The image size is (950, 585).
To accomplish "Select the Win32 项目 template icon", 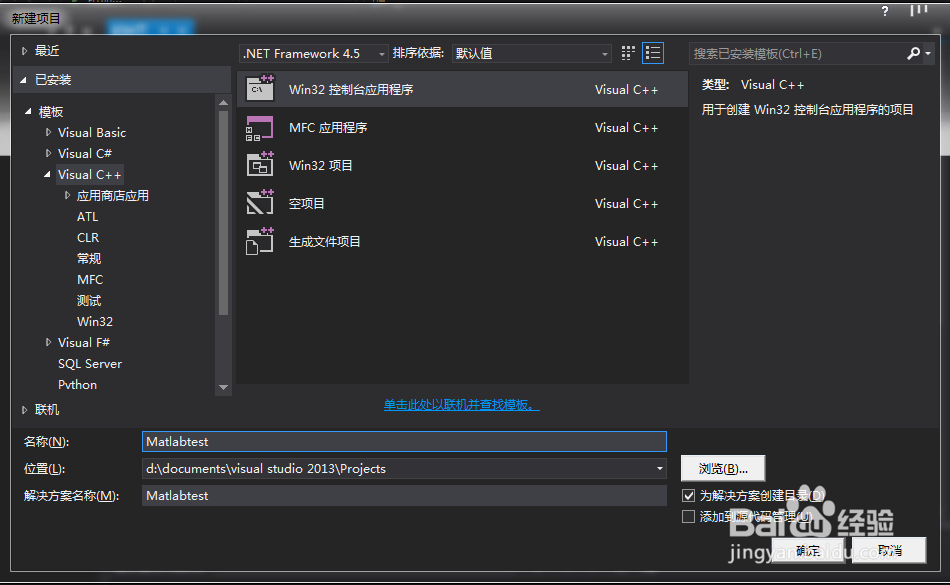I will [x=259, y=165].
